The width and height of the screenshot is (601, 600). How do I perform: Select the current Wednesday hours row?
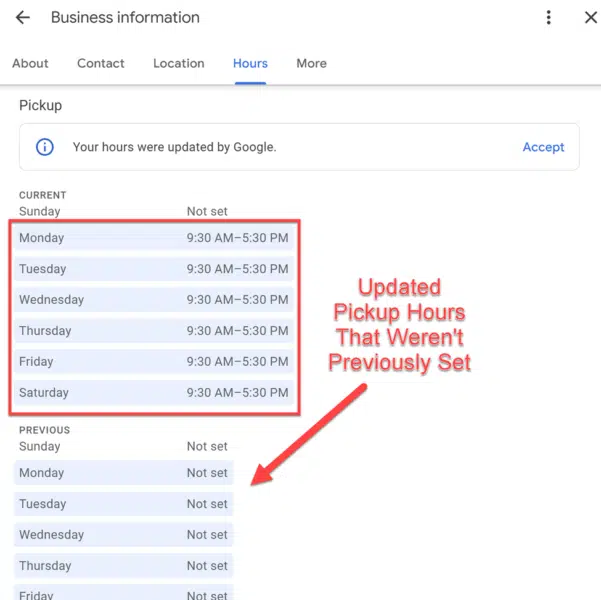(x=155, y=300)
